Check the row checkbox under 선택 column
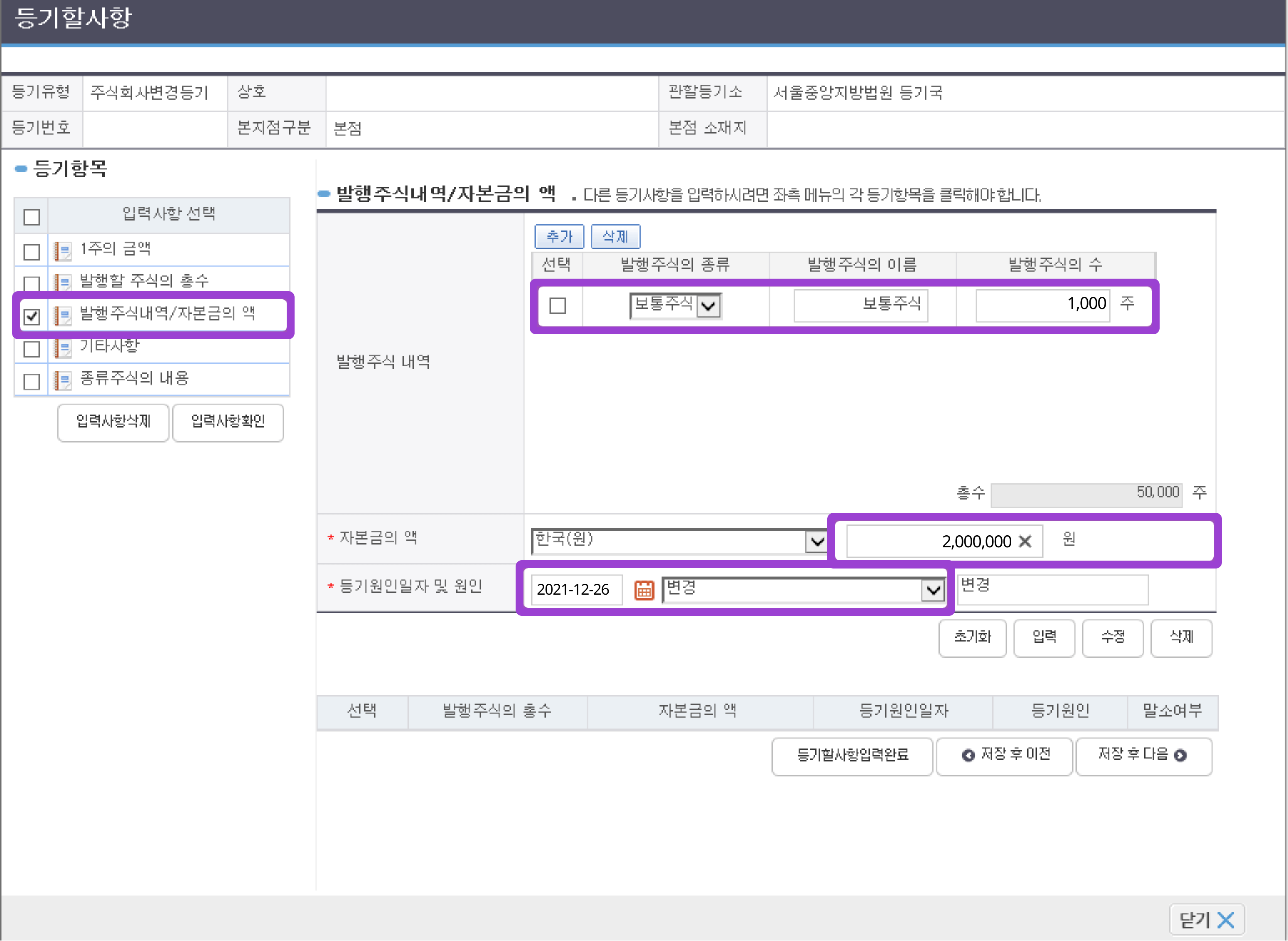 (x=558, y=305)
